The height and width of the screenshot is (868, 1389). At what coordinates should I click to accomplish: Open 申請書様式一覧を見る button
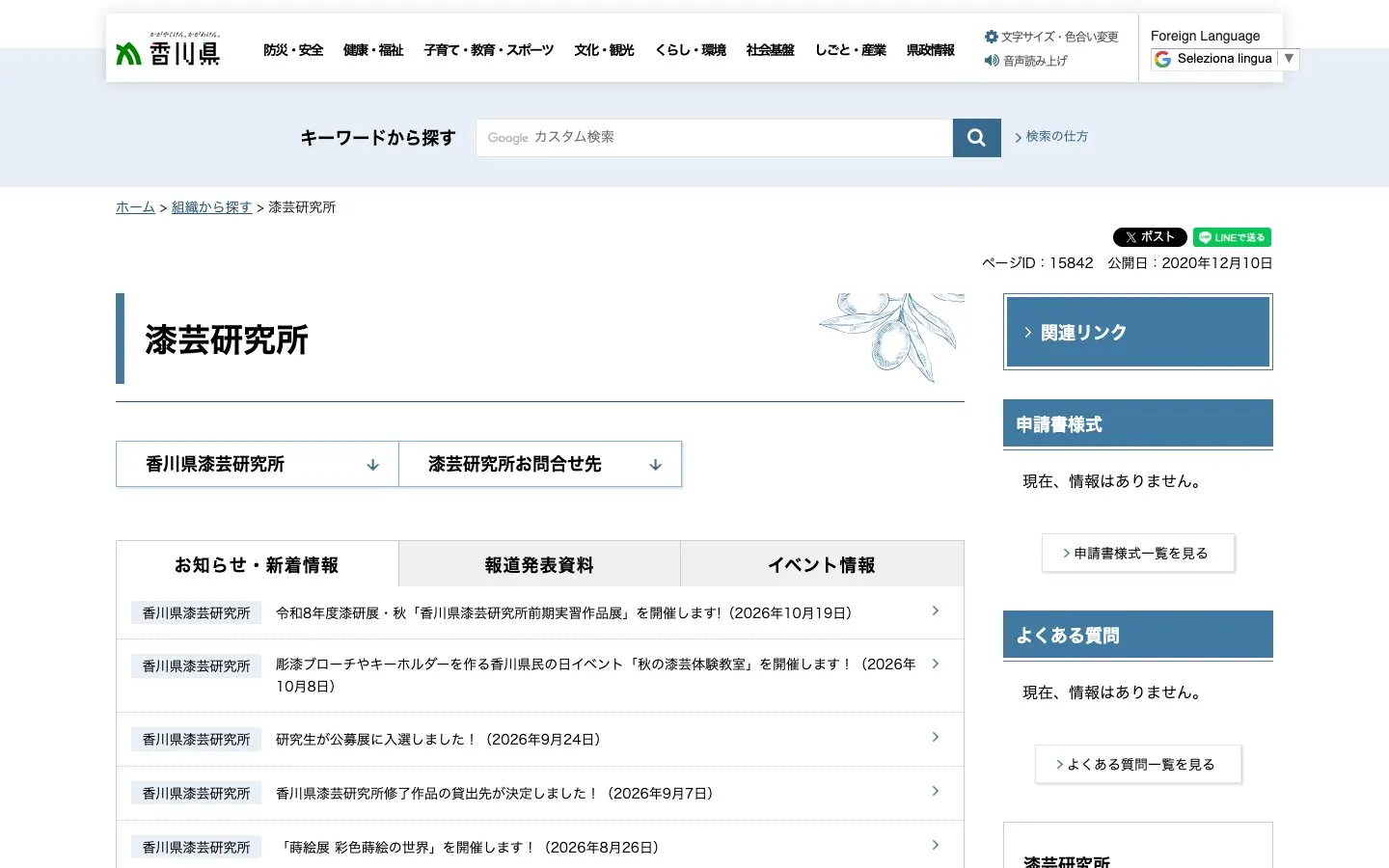[1138, 554]
